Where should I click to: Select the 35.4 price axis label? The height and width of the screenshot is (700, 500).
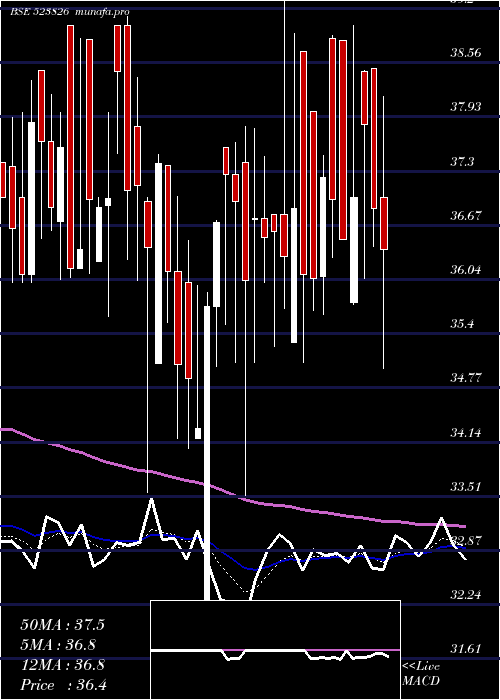462,324
